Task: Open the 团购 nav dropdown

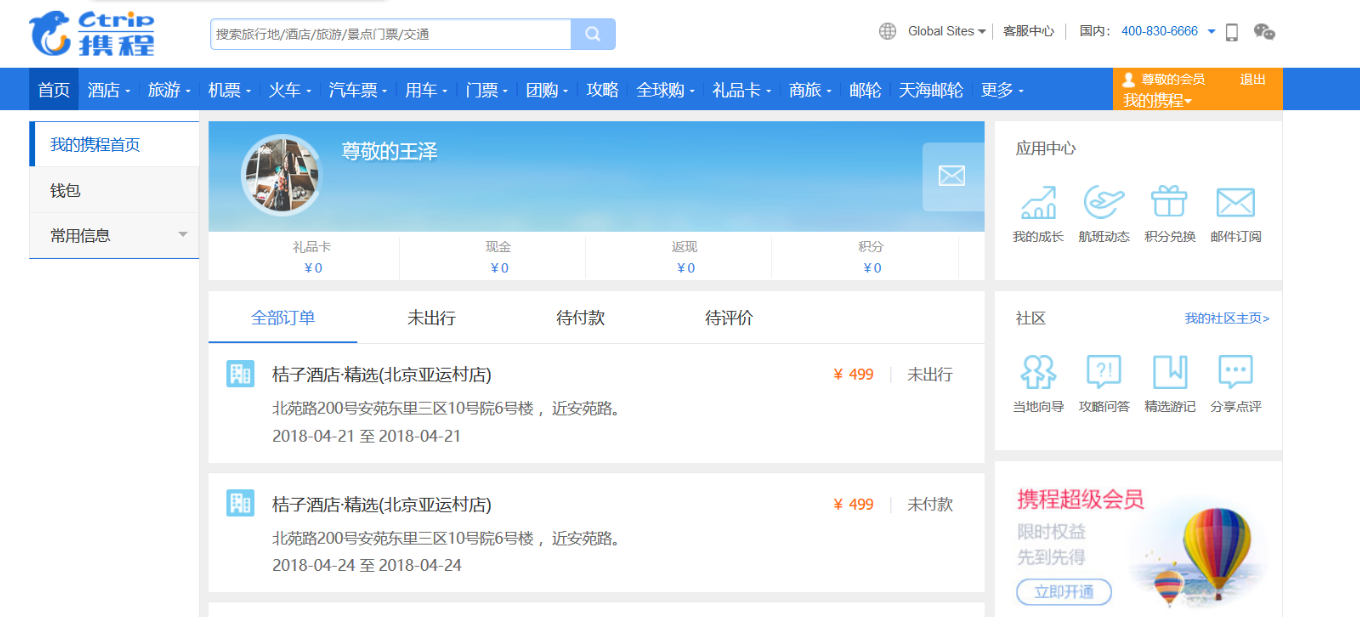Action: [546, 90]
